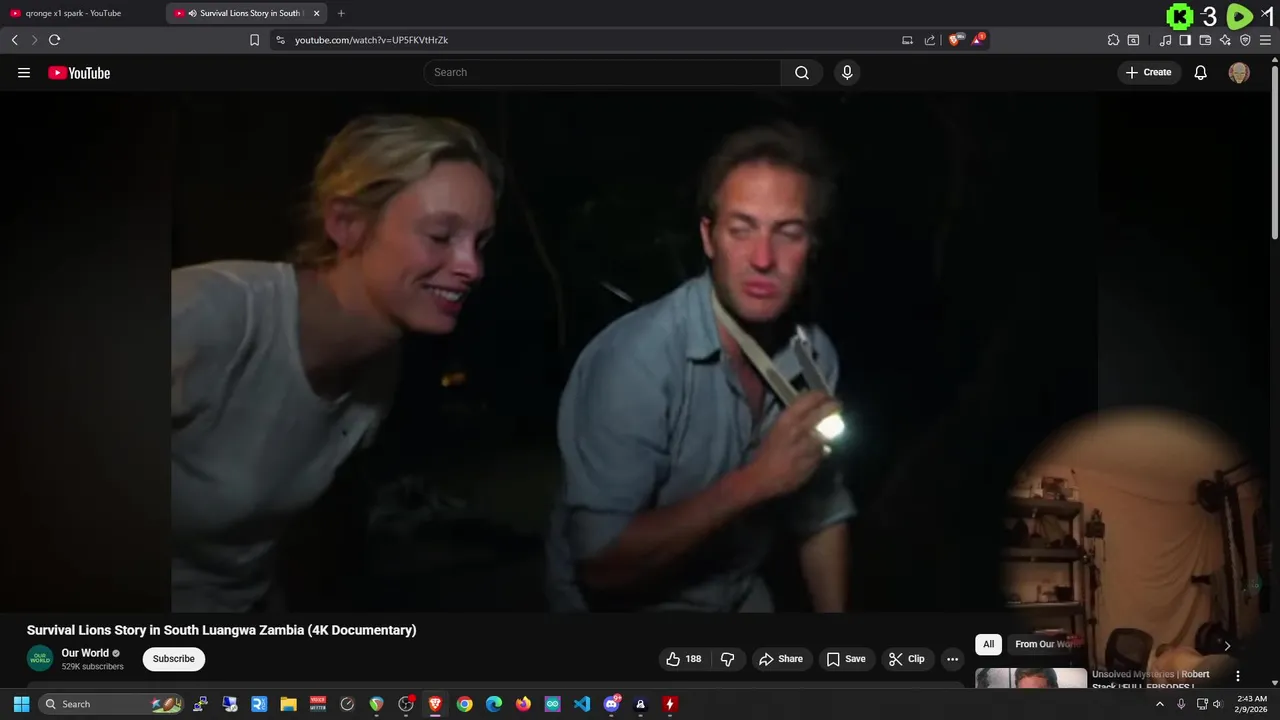Viewport: 1280px width, 720px height.
Task: Click the search magnifier button
Action: point(802,72)
